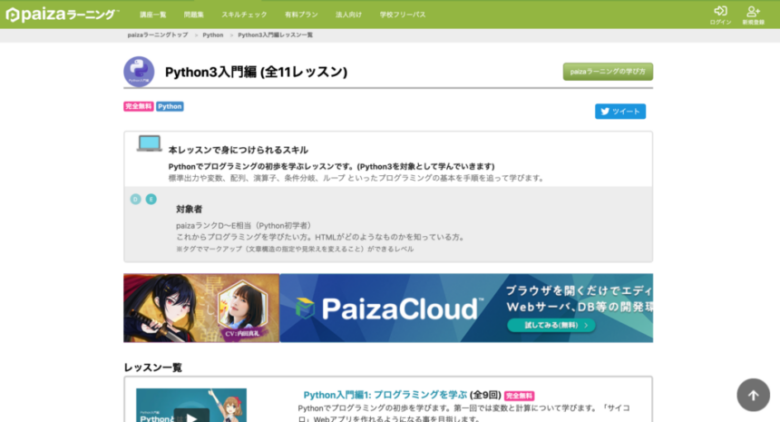Open the PaizaCloud banner advertisement
The image size is (780, 422).
pyautogui.click(x=466, y=308)
